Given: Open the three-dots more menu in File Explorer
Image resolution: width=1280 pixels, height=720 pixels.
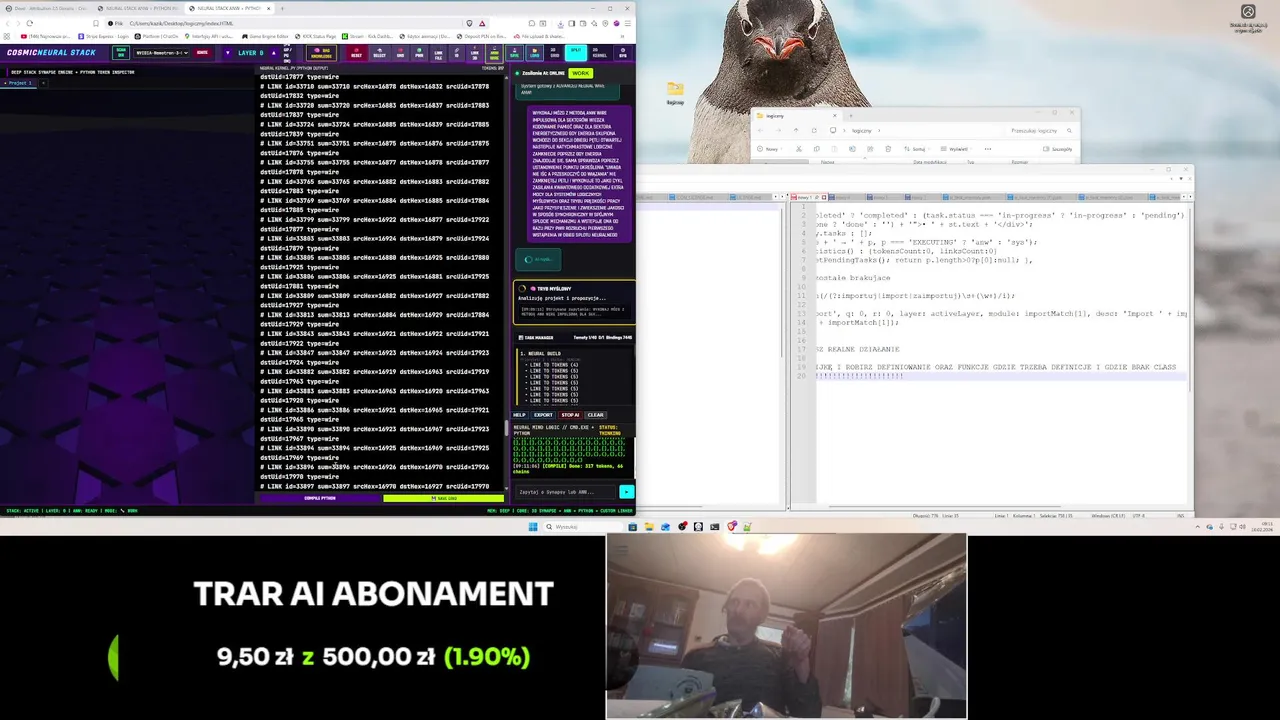Looking at the screenshot, I should coord(988,149).
